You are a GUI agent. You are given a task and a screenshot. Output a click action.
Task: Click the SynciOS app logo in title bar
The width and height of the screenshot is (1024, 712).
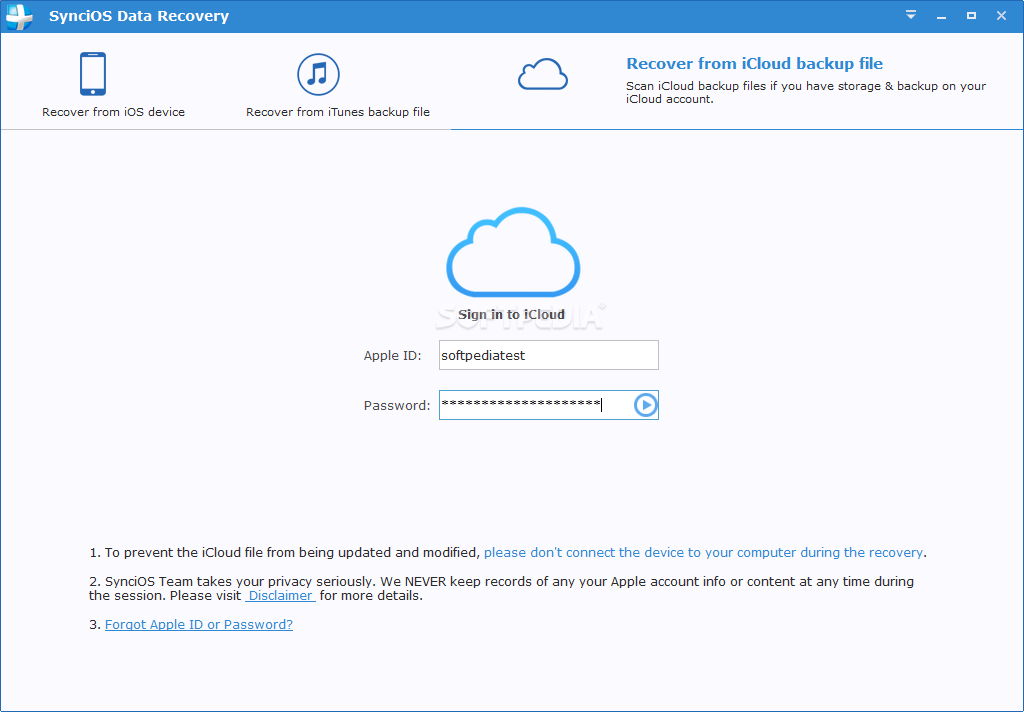coord(19,16)
